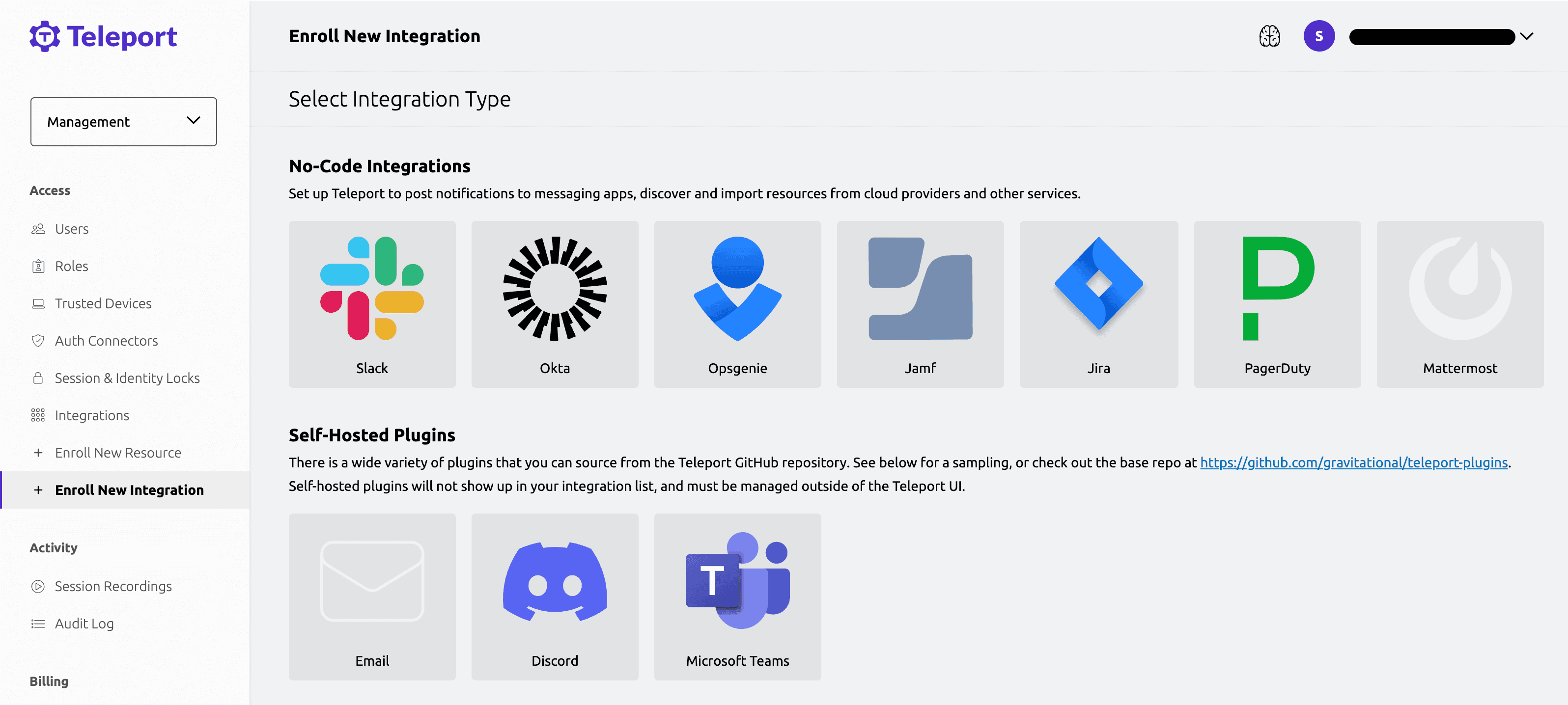The image size is (1568, 705).
Task: Select the Microsoft Teams plugin icon
Action: coord(737,580)
